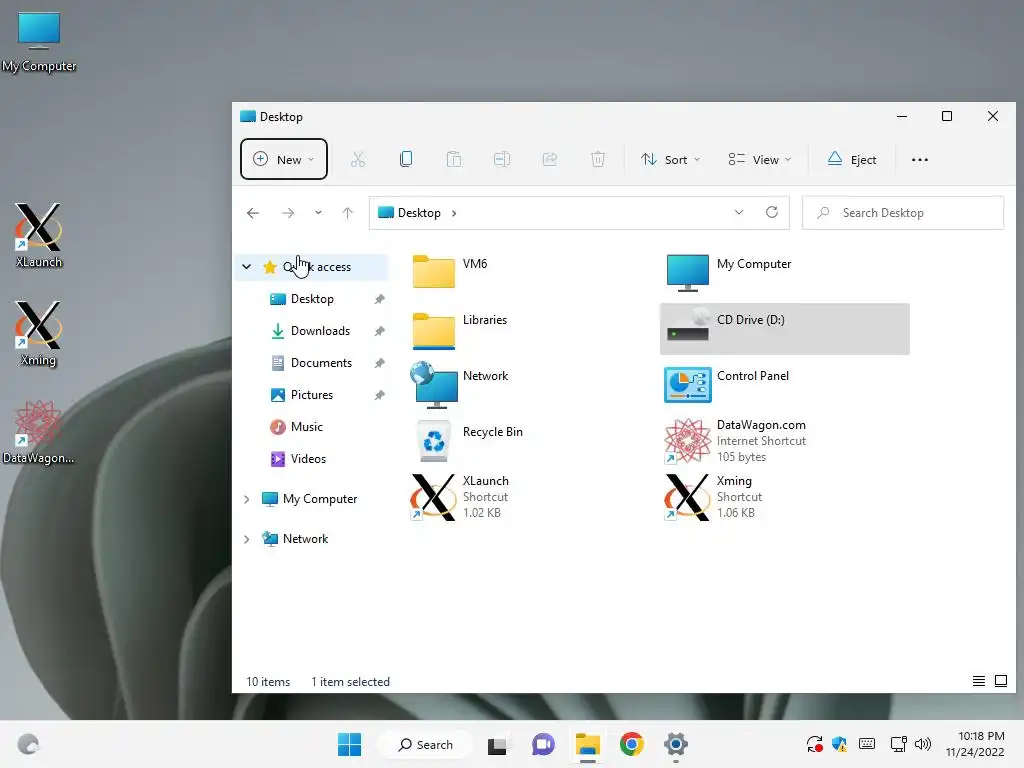Open Pictures in Quick access sidebar
This screenshot has height=768, width=1024.
click(312, 395)
